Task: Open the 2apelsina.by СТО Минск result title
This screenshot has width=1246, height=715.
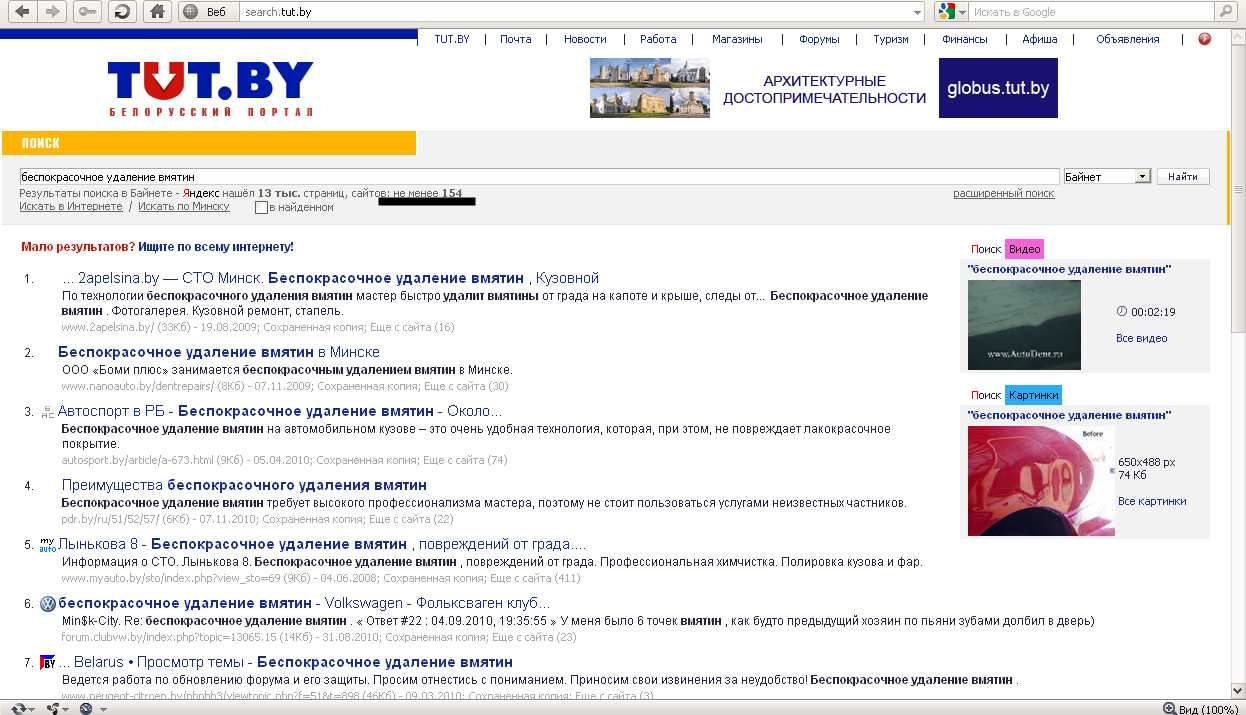Action: pyautogui.click(x=330, y=278)
